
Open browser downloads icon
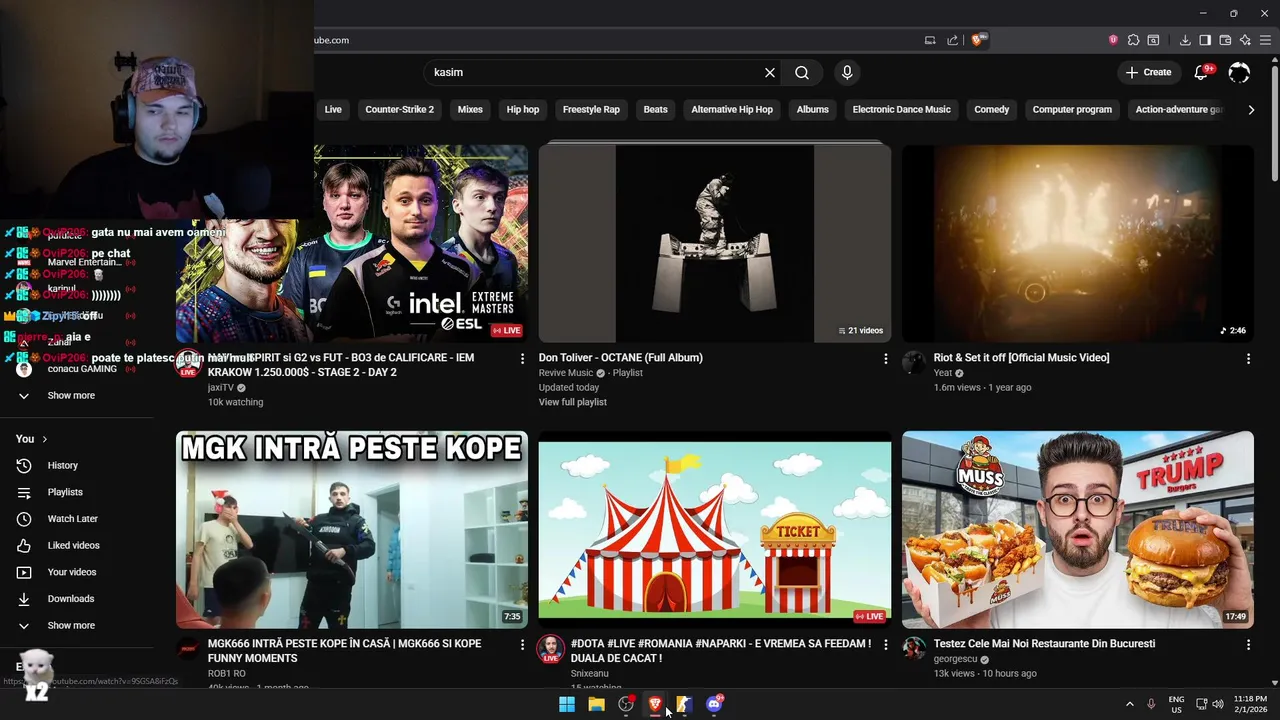1185,40
